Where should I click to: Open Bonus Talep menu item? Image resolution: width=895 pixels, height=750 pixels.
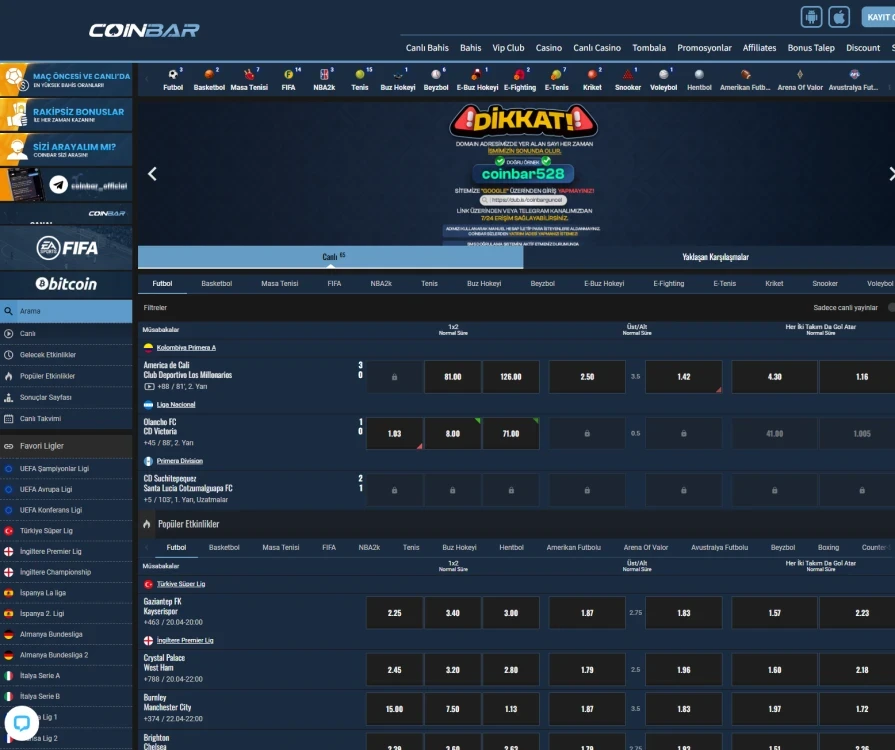pos(811,48)
